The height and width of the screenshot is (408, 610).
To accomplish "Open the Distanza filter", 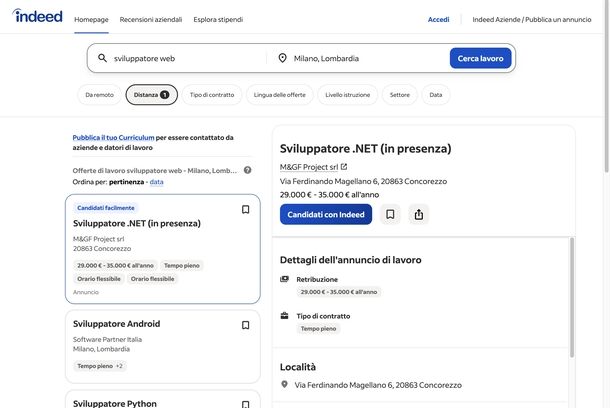I will point(152,95).
